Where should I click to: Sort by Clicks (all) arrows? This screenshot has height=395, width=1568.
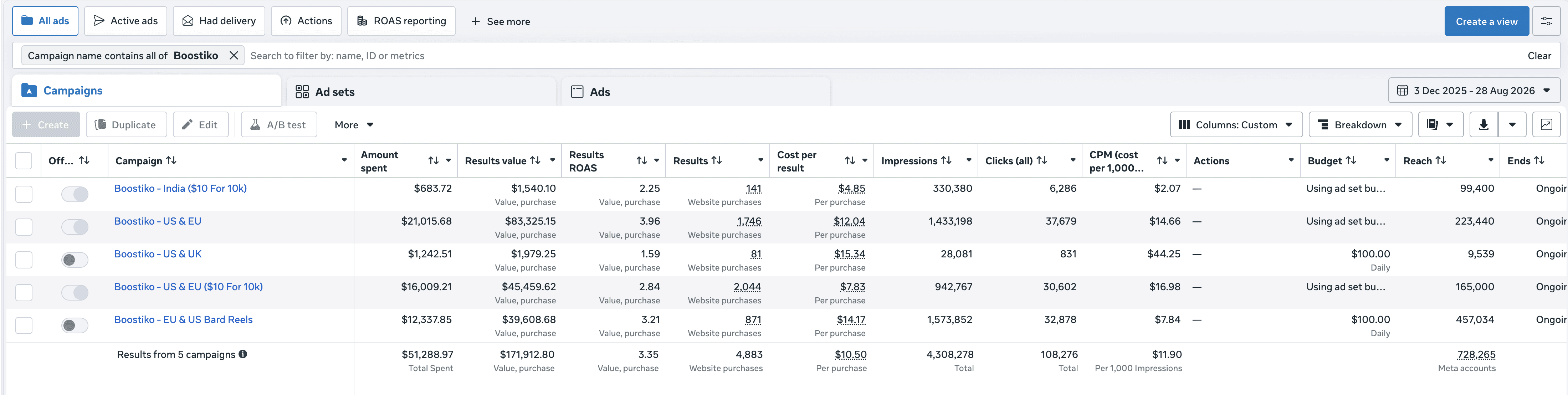pos(1041,160)
